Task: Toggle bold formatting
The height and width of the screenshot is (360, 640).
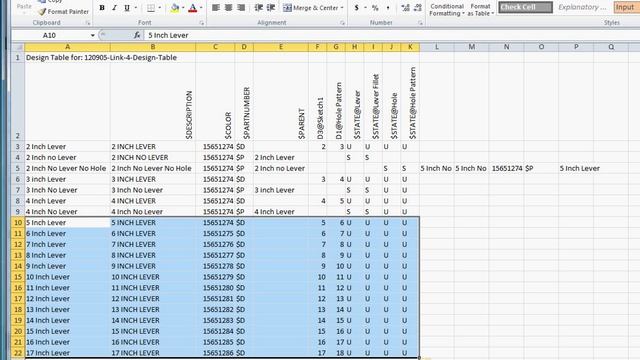Action: tap(102, 8)
